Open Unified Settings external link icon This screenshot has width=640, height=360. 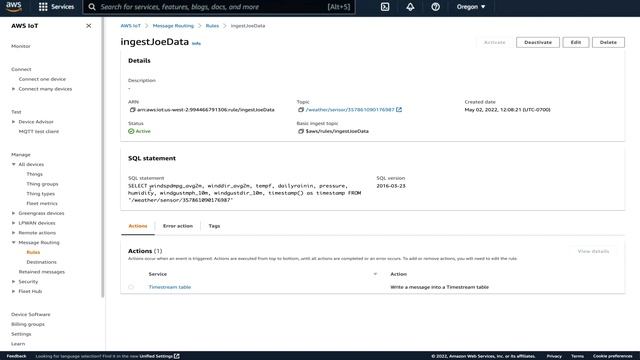pos(177,356)
